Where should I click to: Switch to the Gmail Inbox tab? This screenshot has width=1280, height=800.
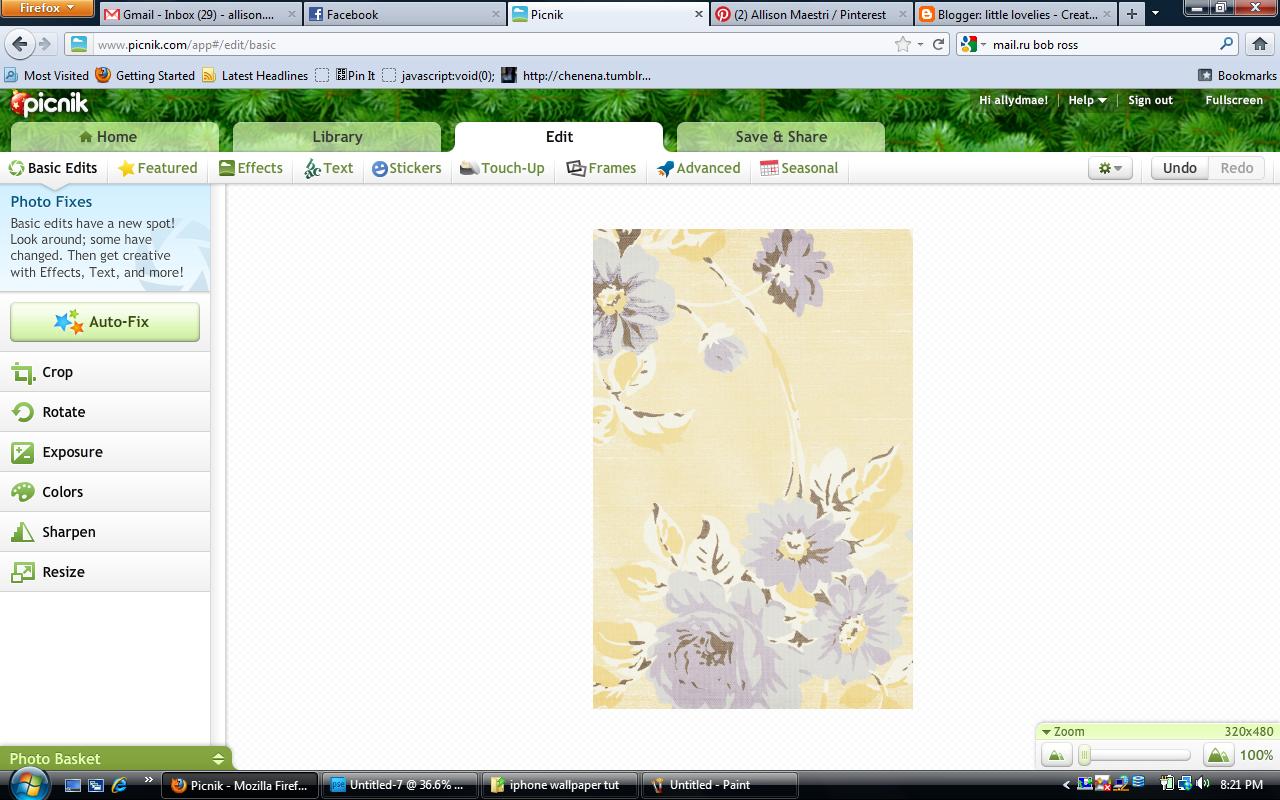tap(200, 14)
